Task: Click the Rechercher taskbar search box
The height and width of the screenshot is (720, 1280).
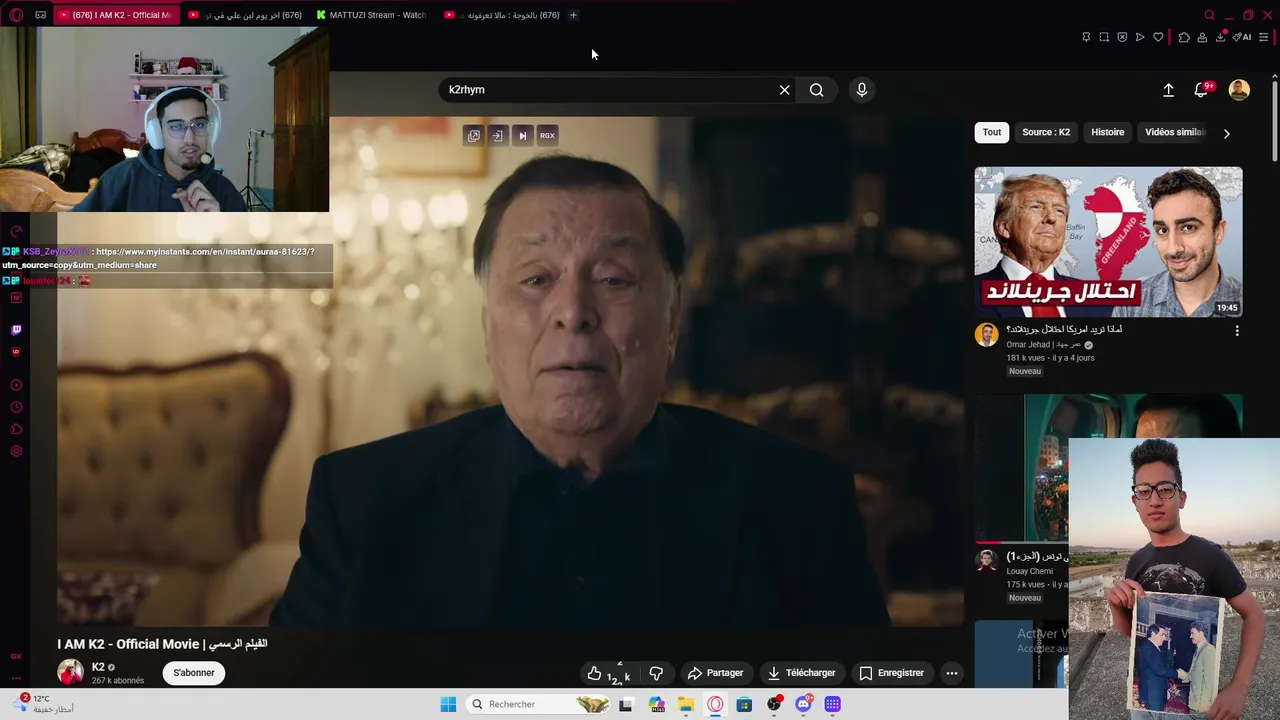Action: click(x=538, y=704)
